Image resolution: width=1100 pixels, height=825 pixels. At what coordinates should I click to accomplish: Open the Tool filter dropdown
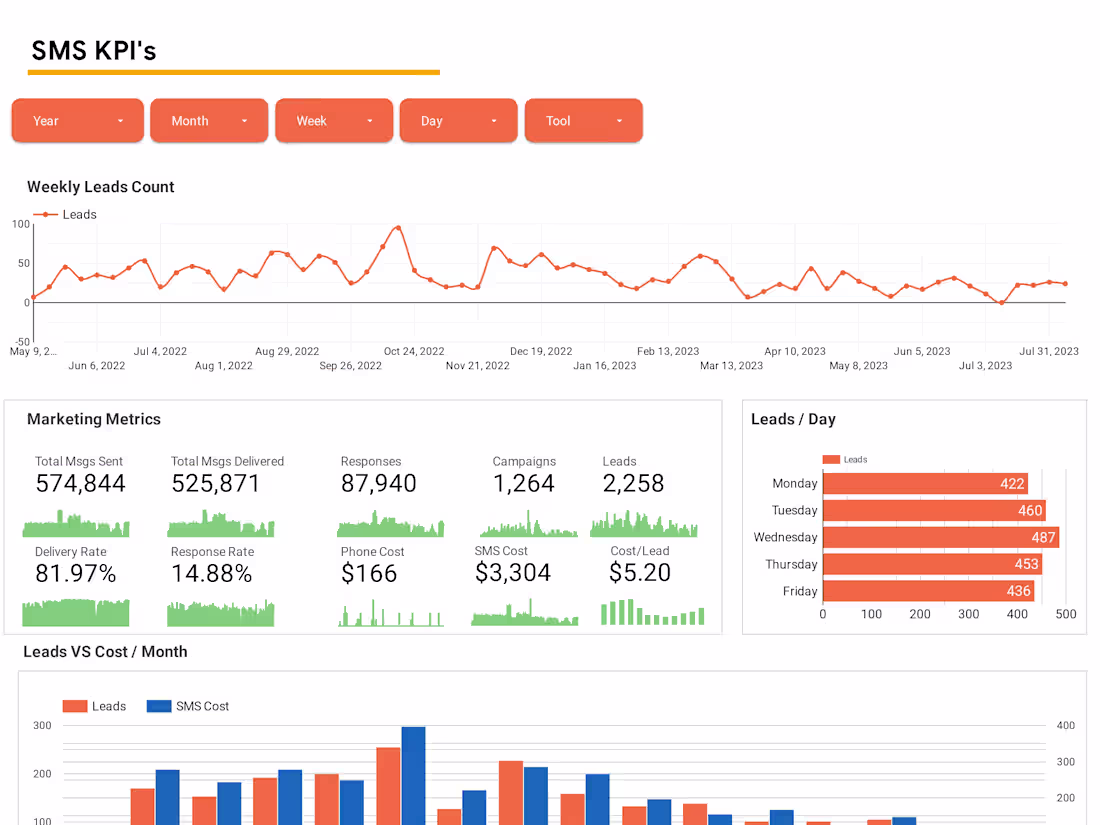[x=584, y=121]
